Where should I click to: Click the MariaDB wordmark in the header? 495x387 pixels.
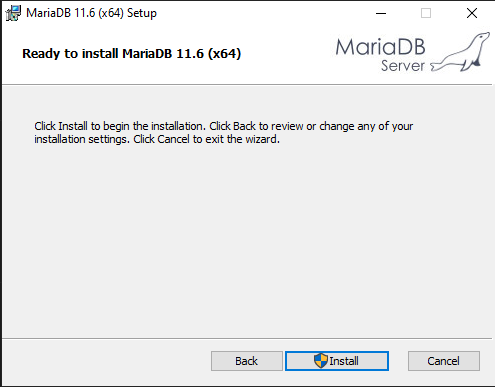pos(380,47)
